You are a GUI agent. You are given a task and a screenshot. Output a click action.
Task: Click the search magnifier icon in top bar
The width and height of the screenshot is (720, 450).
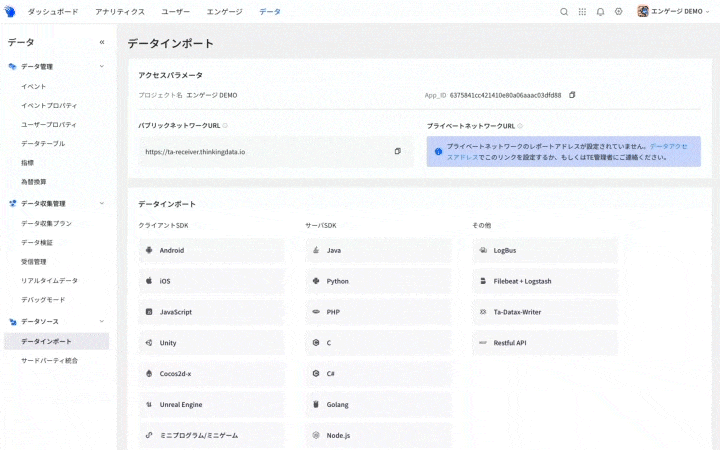(564, 12)
